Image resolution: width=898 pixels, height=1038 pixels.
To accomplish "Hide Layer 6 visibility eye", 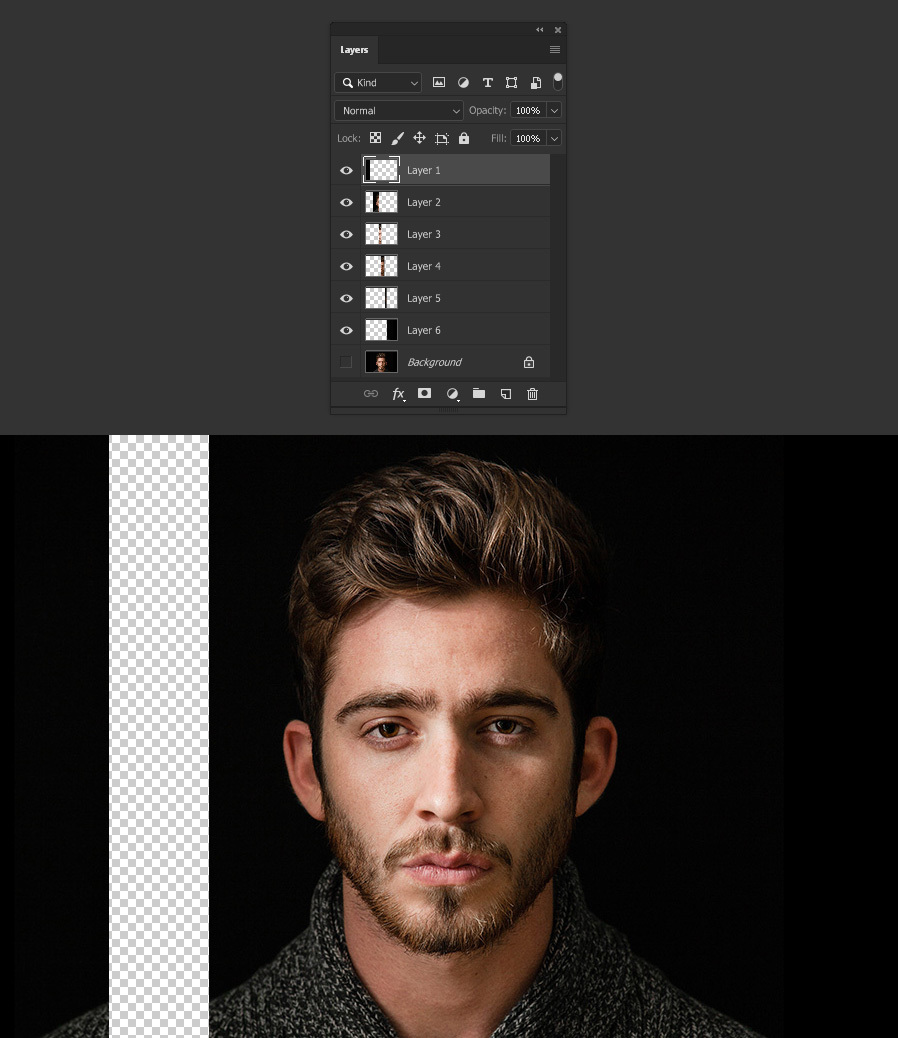I will (346, 330).
